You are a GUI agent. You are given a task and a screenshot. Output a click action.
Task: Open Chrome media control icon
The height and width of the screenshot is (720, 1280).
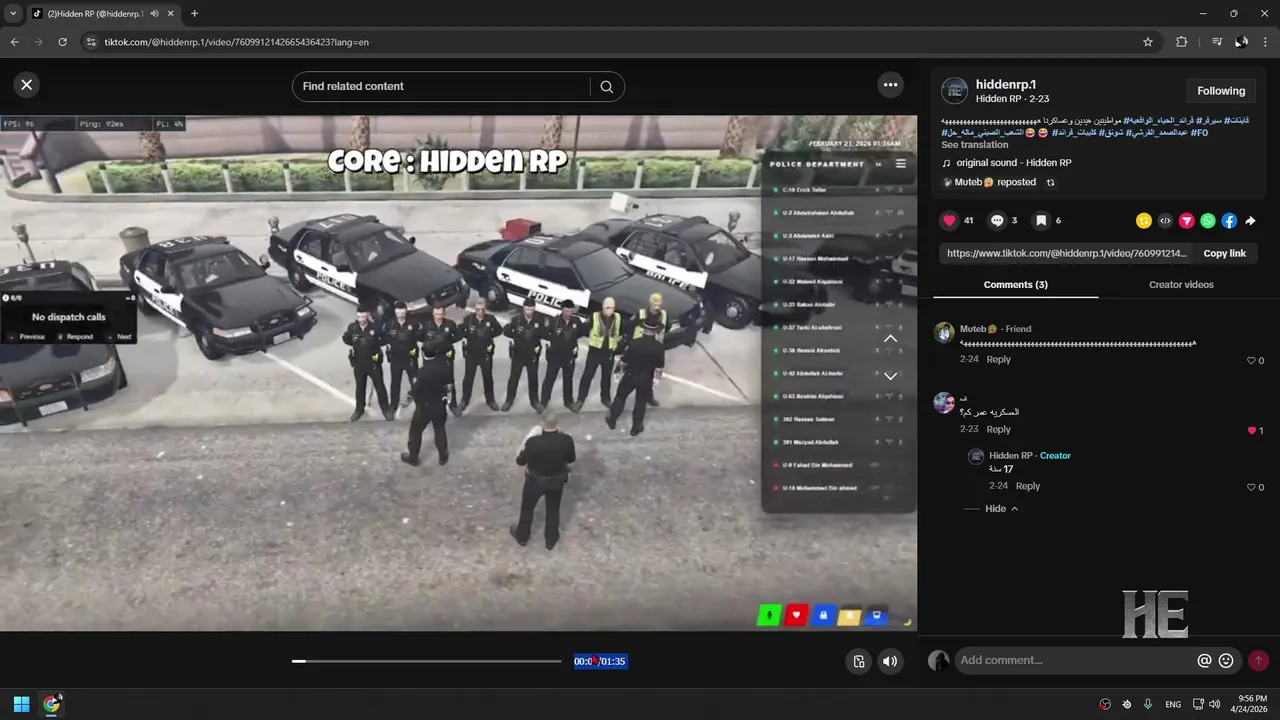click(x=1217, y=42)
